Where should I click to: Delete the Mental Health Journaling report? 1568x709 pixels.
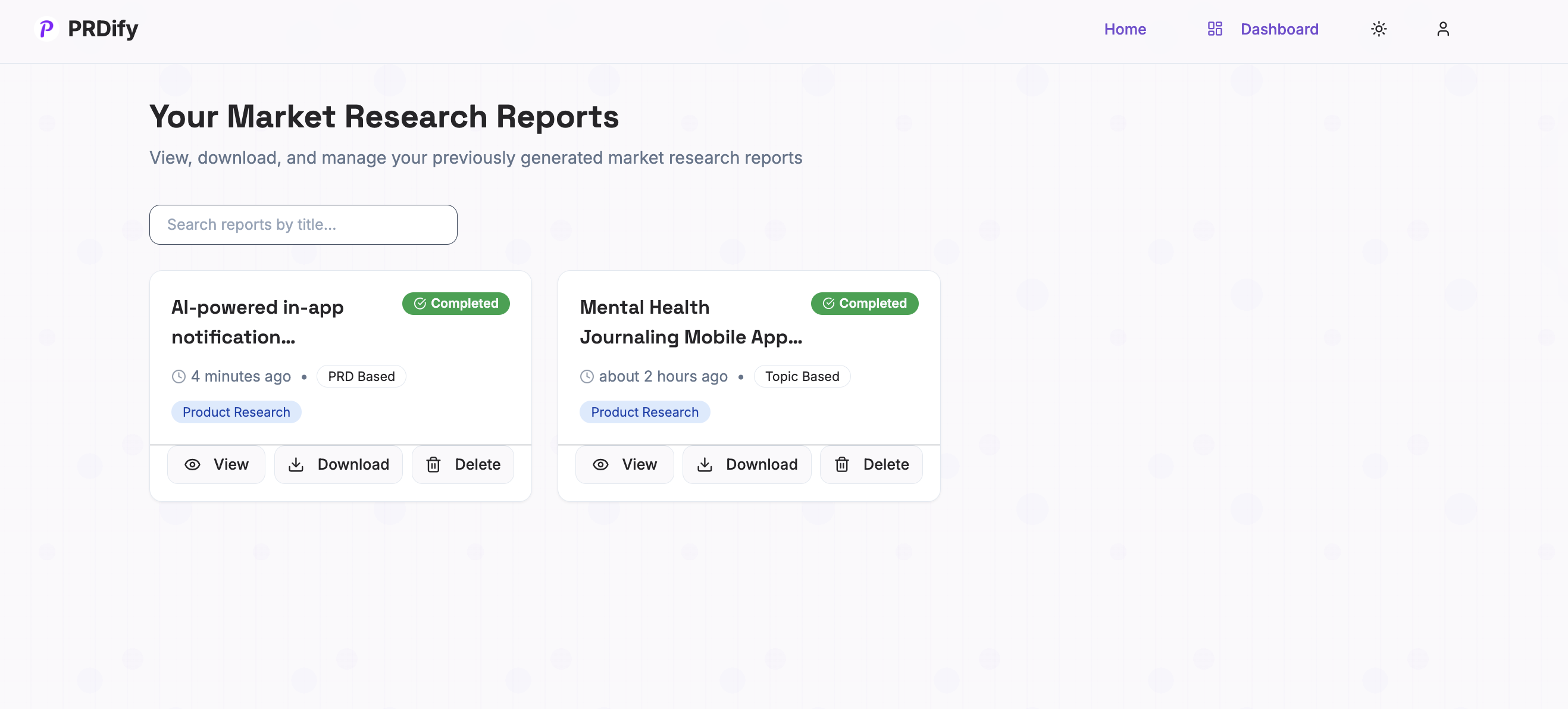[871, 464]
